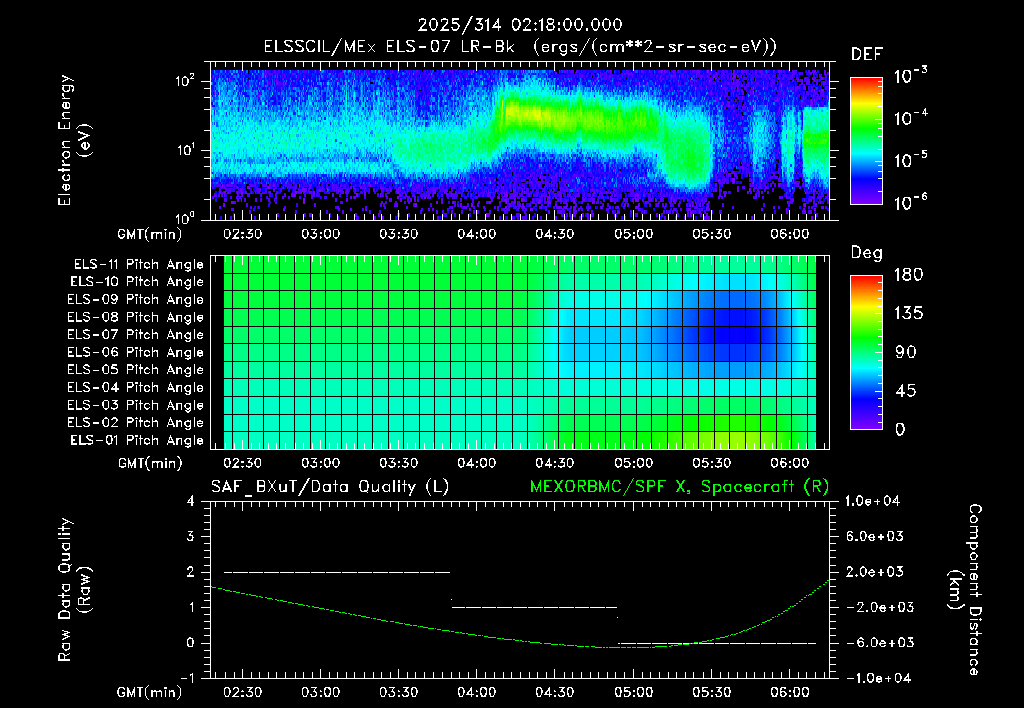Click the Deg pitch angle color bar
1024x708 pixels.
[866, 352]
